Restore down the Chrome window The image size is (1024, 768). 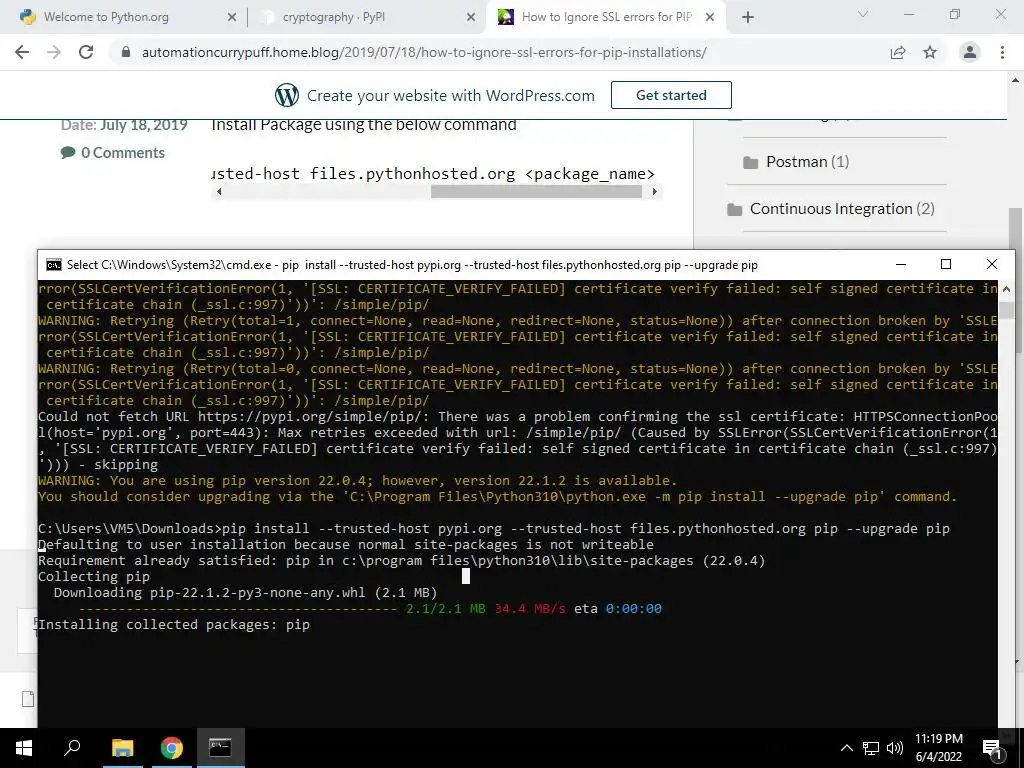point(955,14)
